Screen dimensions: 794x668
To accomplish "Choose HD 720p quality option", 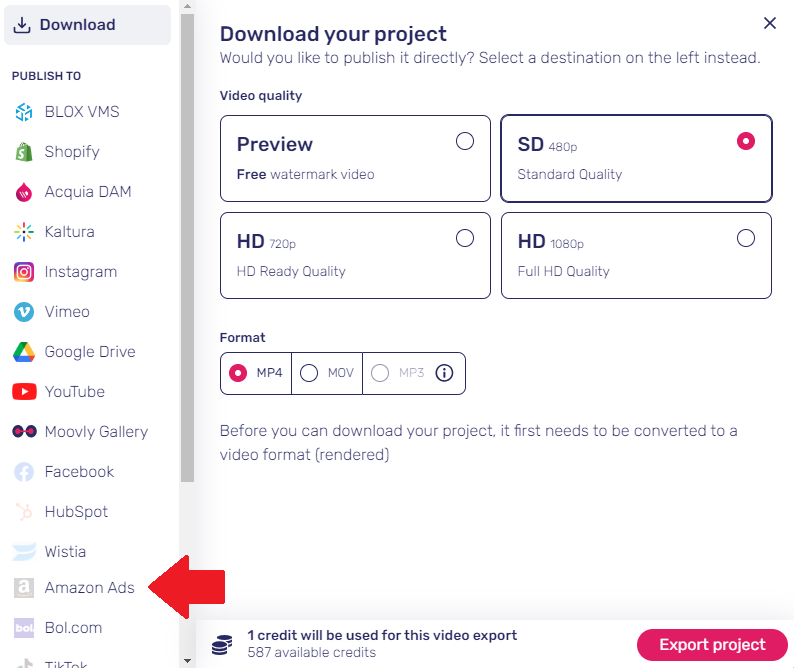I will (355, 255).
